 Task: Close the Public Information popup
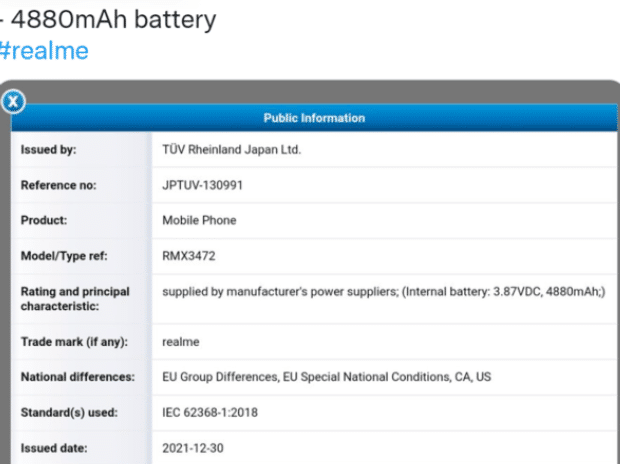[12, 100]
